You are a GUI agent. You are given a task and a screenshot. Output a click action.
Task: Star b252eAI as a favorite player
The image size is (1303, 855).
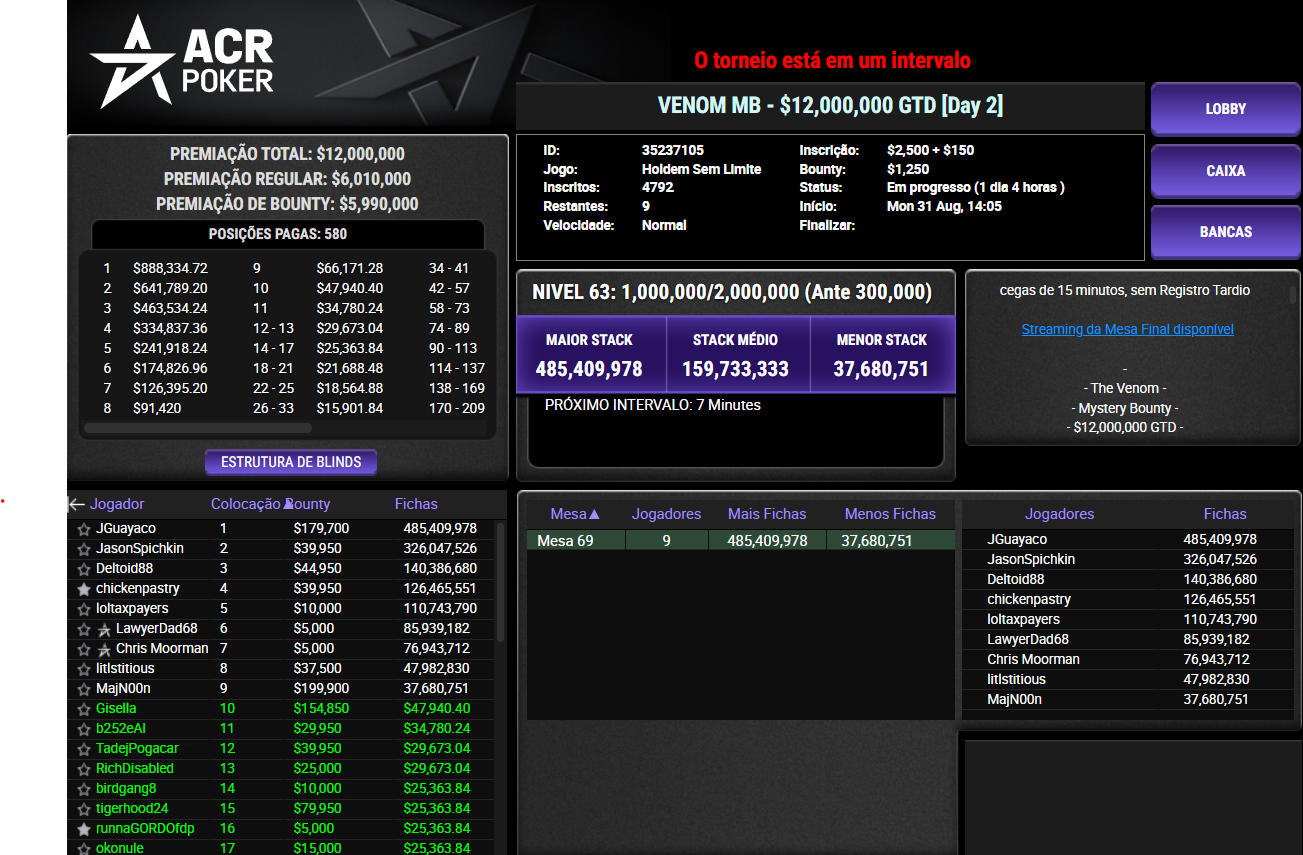[84, 729]
